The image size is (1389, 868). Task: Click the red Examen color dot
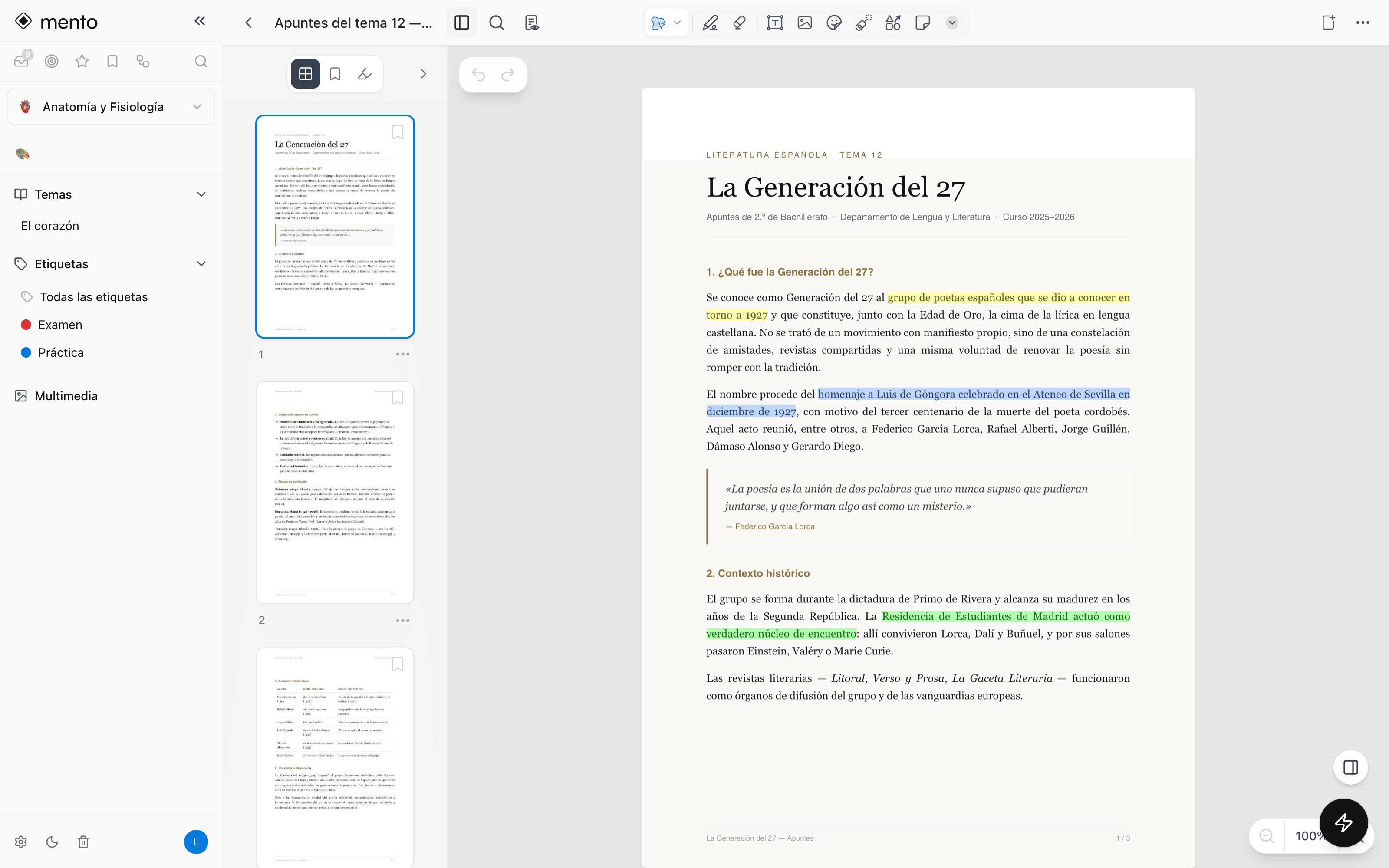click(26, 325)
